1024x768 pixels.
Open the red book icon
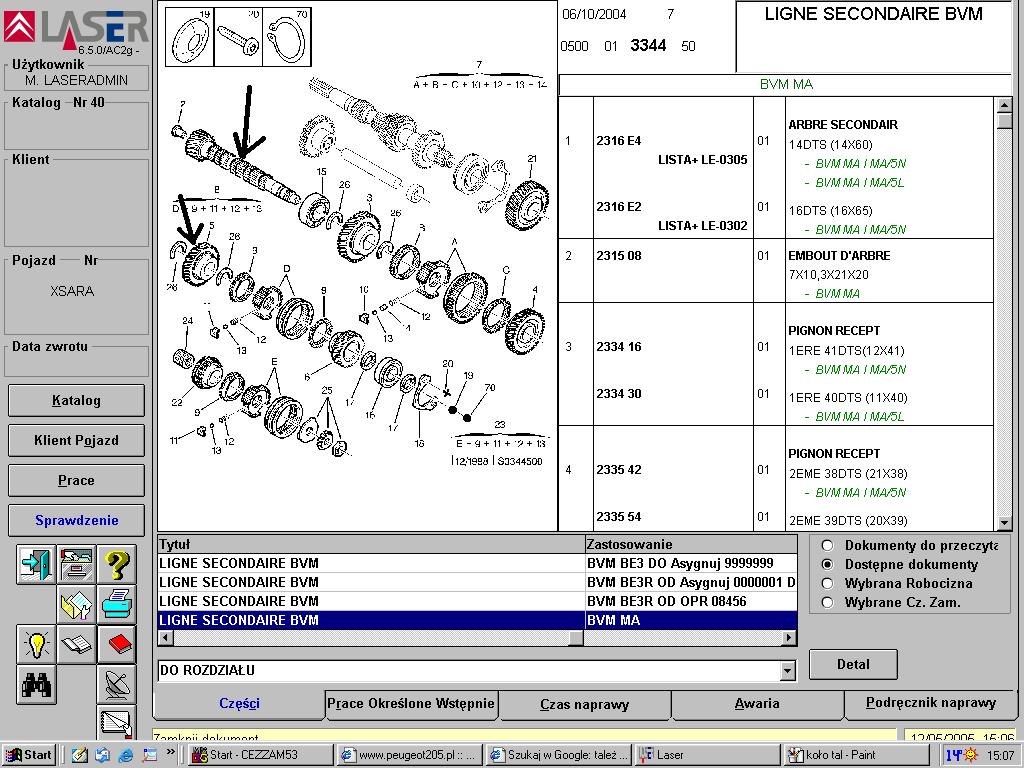click(116, 643)
